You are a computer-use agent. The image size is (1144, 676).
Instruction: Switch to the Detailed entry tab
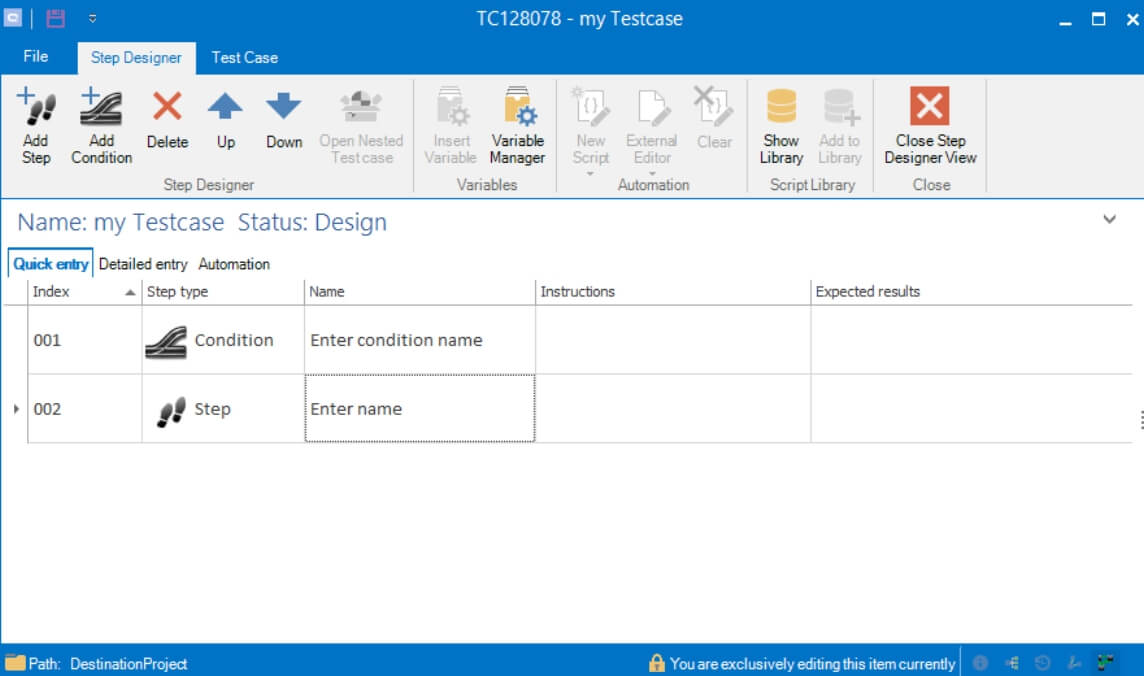point(144,264)
